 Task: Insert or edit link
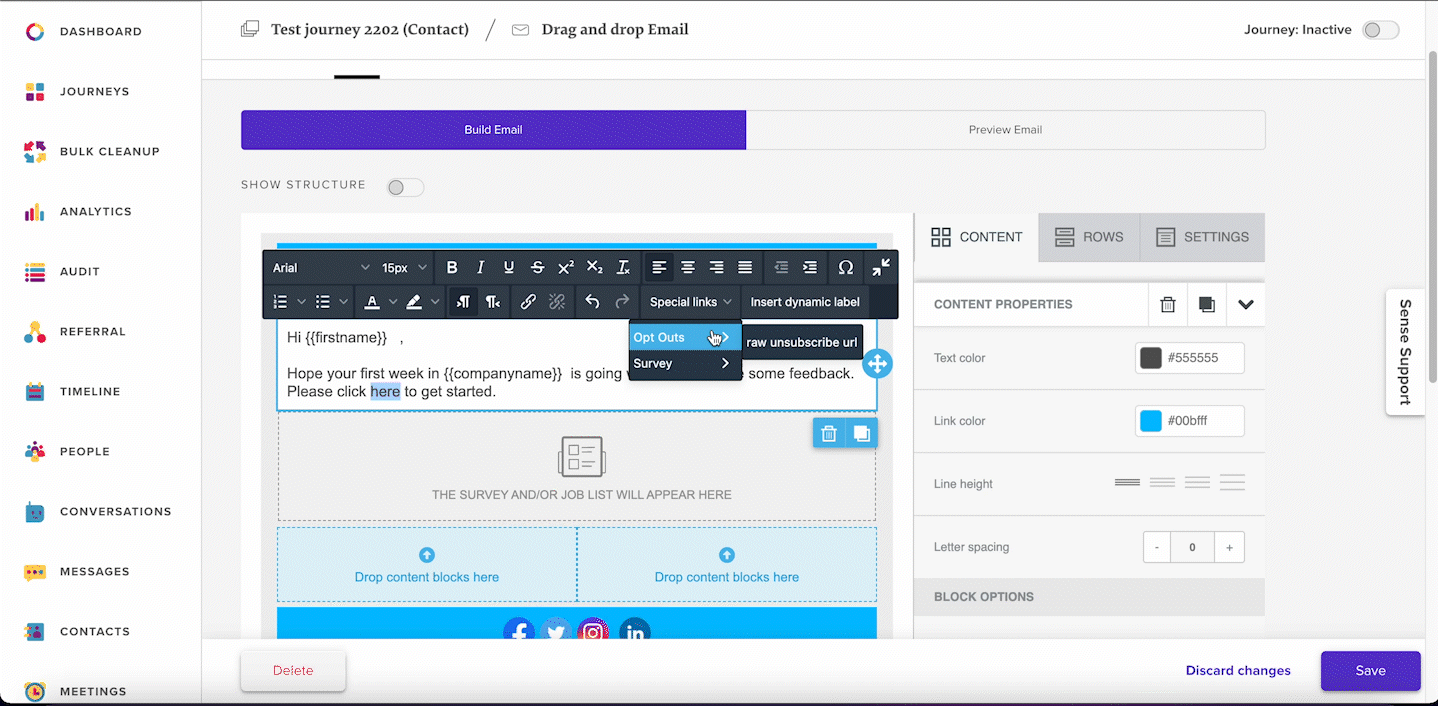[x=528, y=302]
